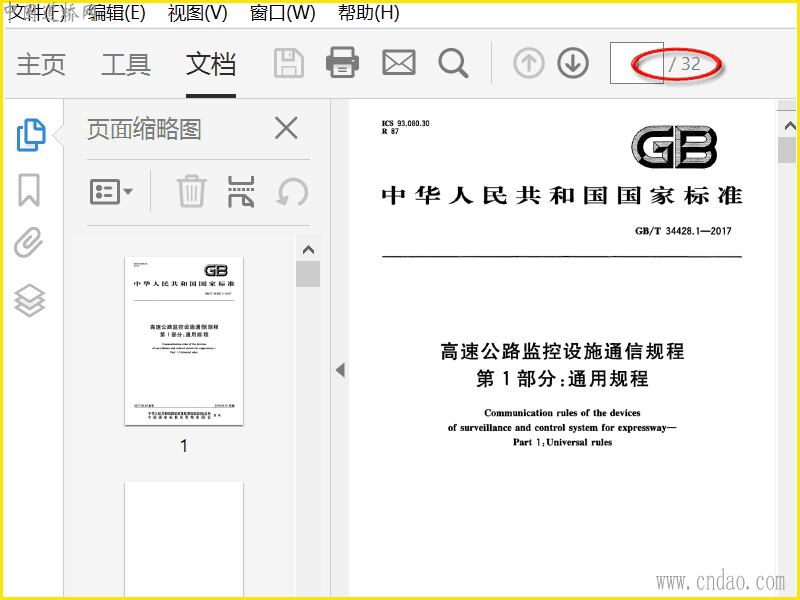Image resolution: width=800 pixels, height=600 pixels.
Task: Click the 页面缩略图 panel title
Action: pyautogui.click(x=144, y=129)
